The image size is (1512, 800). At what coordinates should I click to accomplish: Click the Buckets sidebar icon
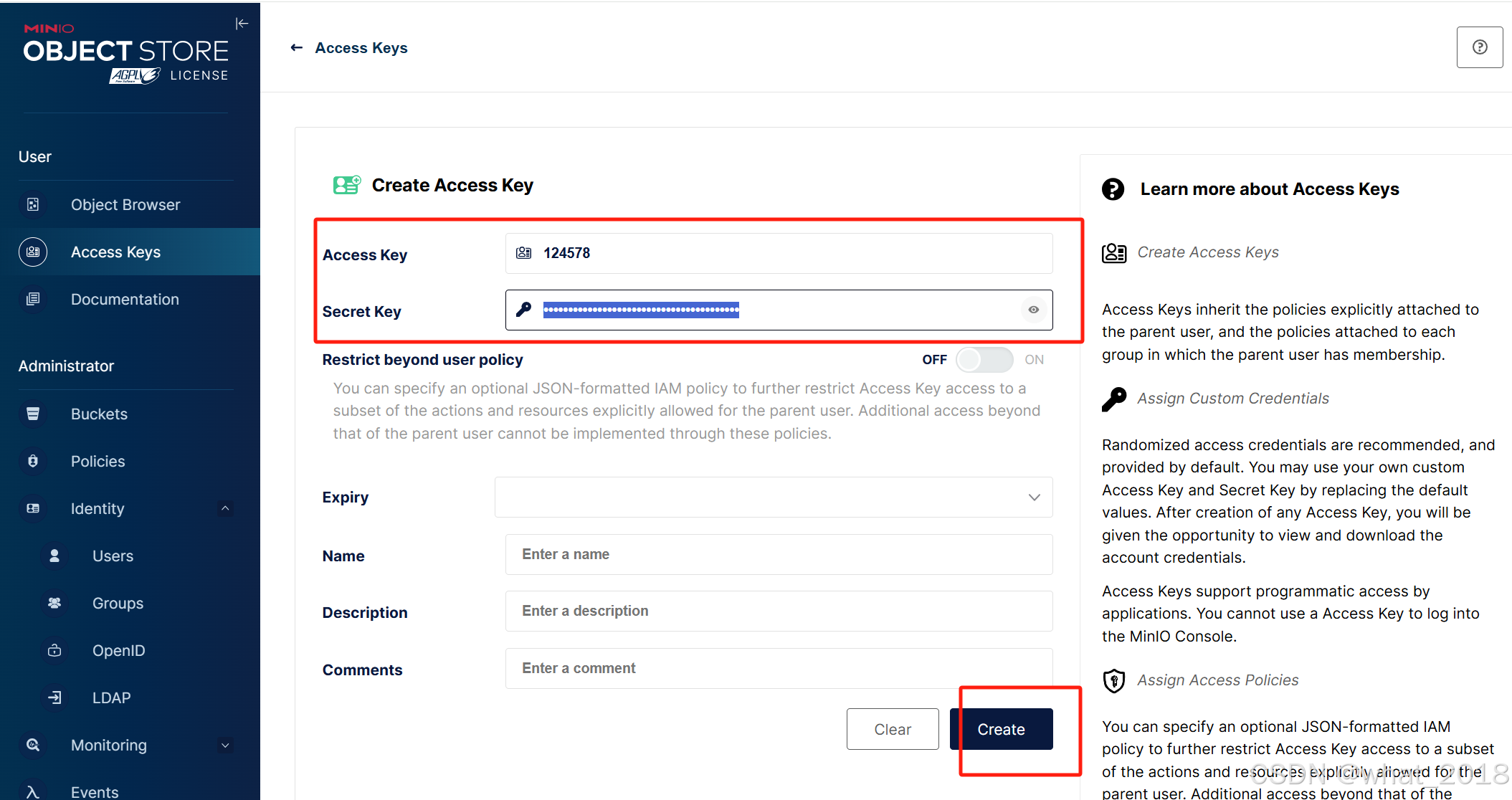[x=33, y=414]
